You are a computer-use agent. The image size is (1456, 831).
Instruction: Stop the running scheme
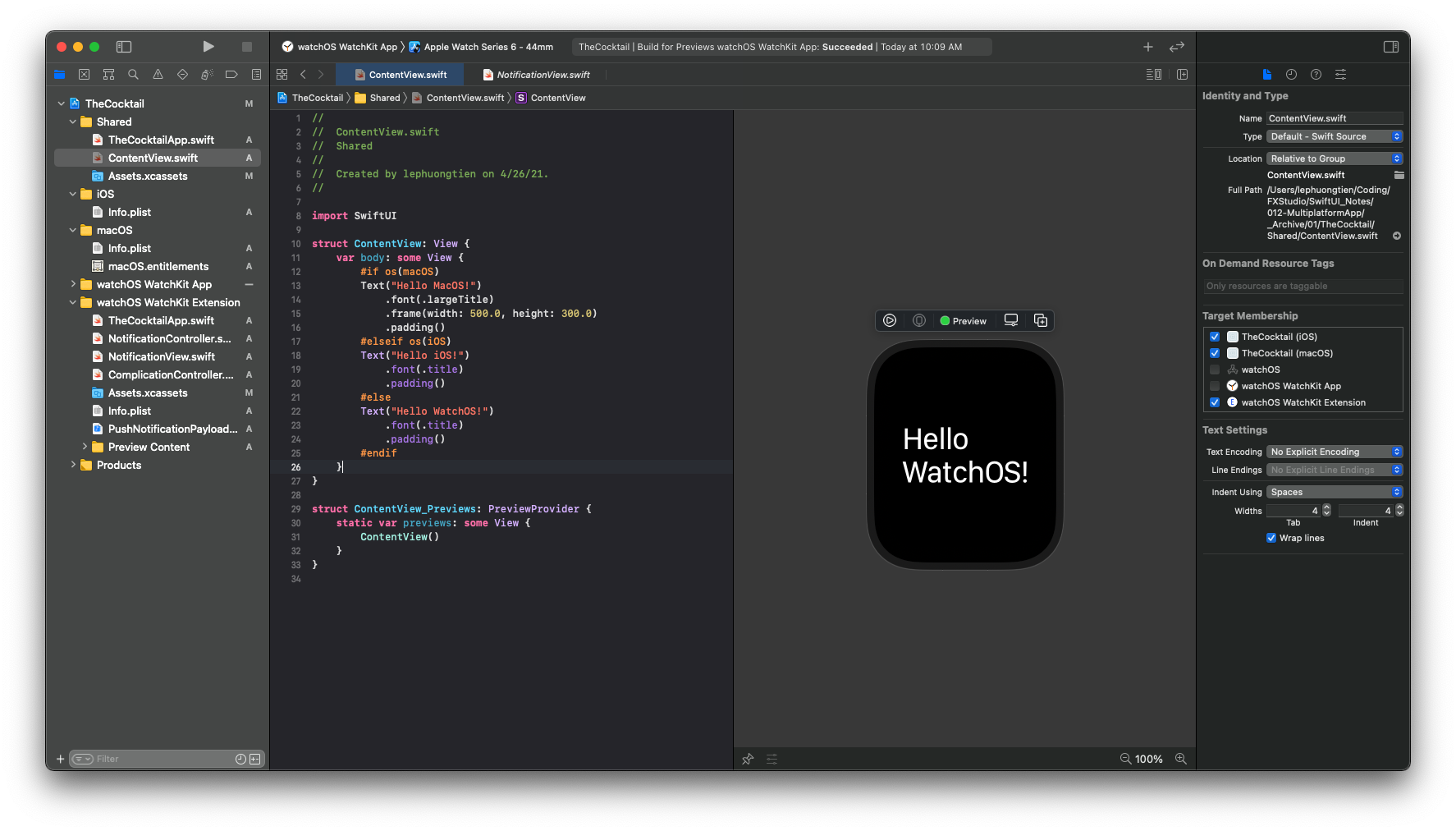pyautogui.click(x=247, y=47)
